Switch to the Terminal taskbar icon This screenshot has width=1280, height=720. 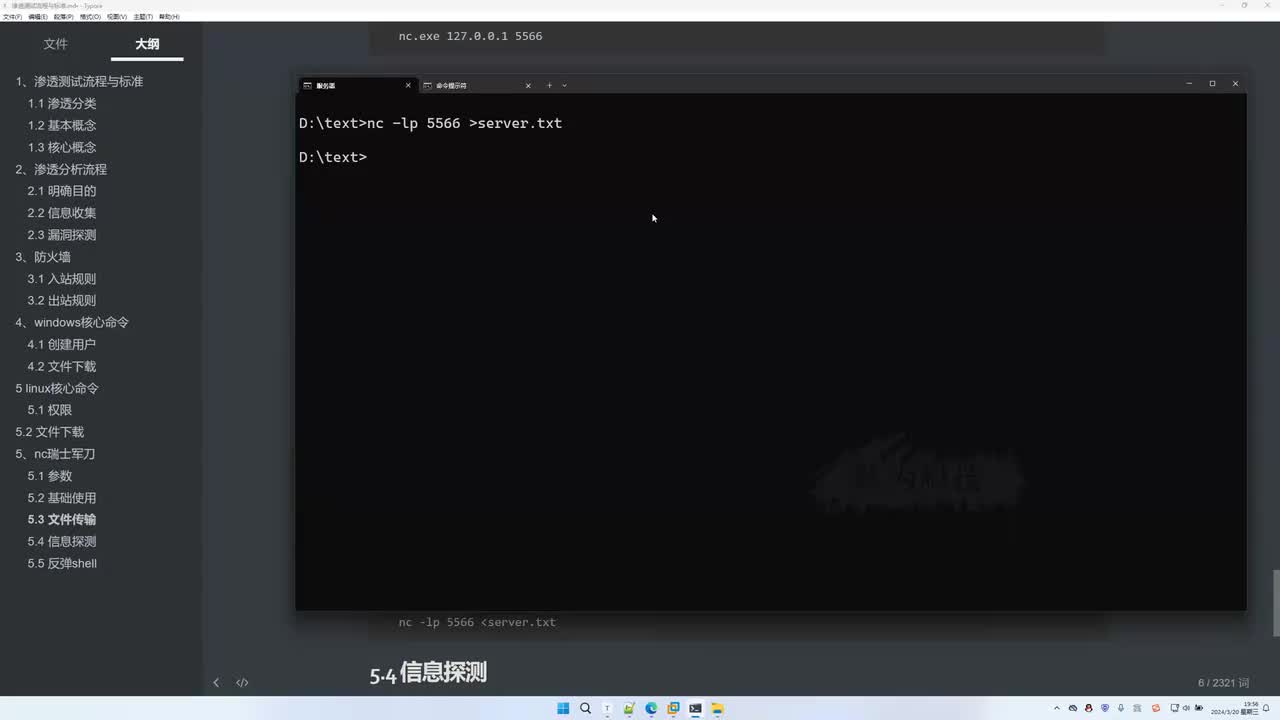(695, 708)
